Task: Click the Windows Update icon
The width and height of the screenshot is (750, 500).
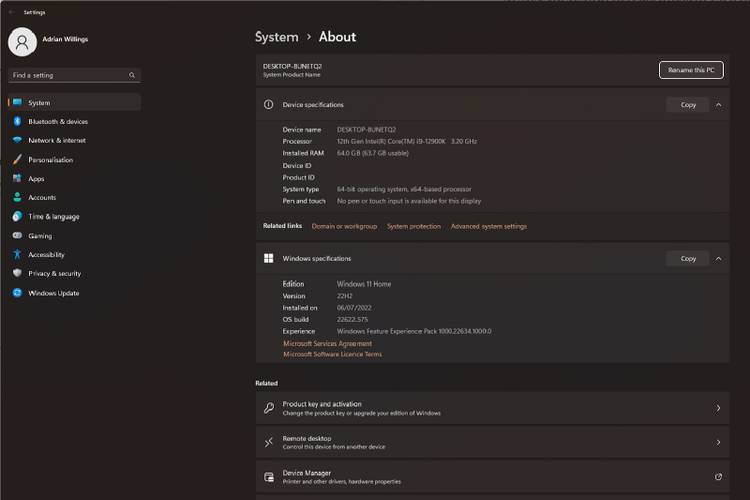Action: pos(17,293)
